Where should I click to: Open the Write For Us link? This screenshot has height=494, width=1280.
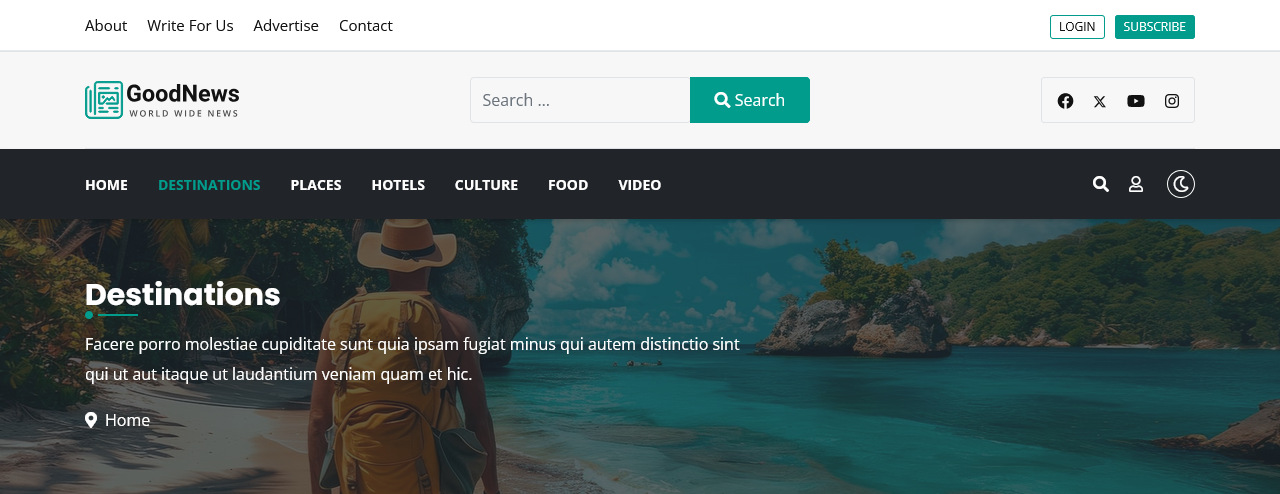(190, 26)
